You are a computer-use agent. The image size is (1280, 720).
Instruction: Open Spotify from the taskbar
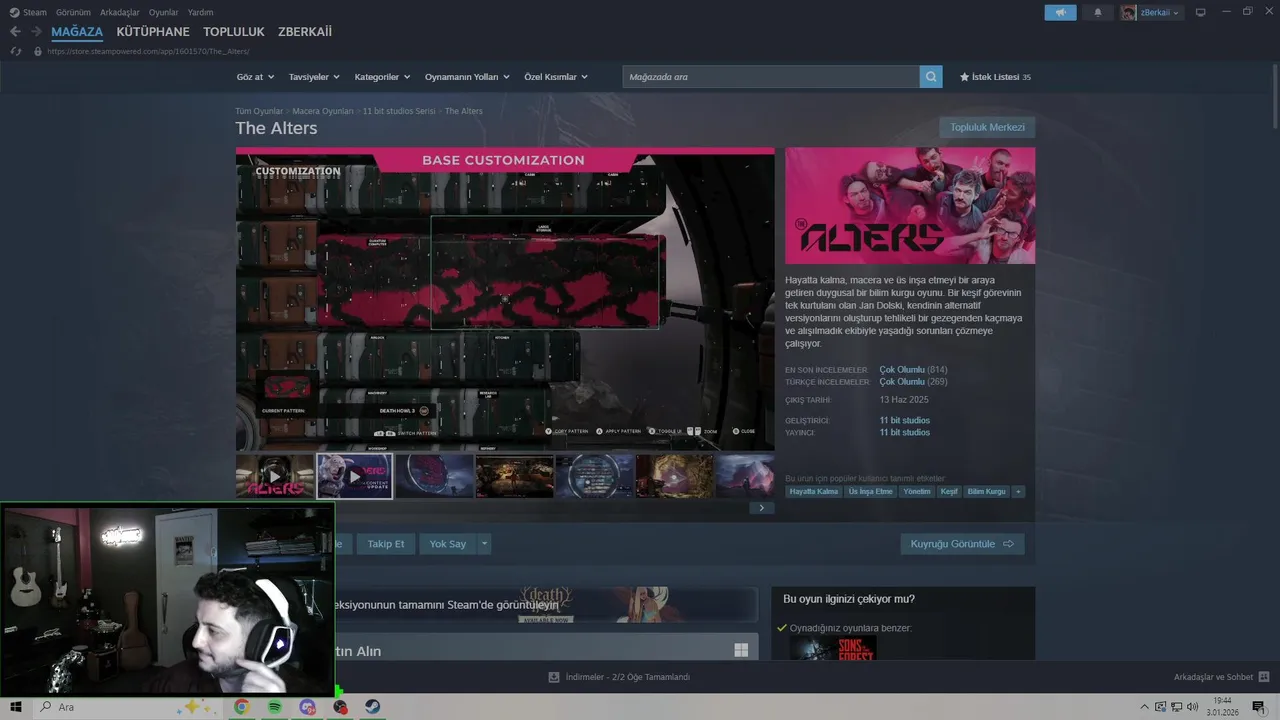click(275, 707)
